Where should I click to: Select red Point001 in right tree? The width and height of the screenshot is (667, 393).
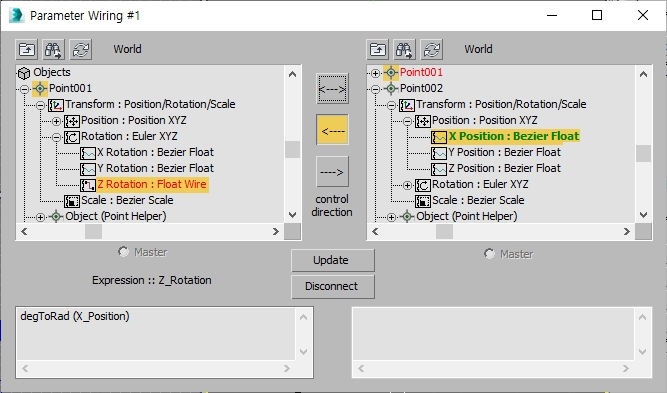point(421,72)
